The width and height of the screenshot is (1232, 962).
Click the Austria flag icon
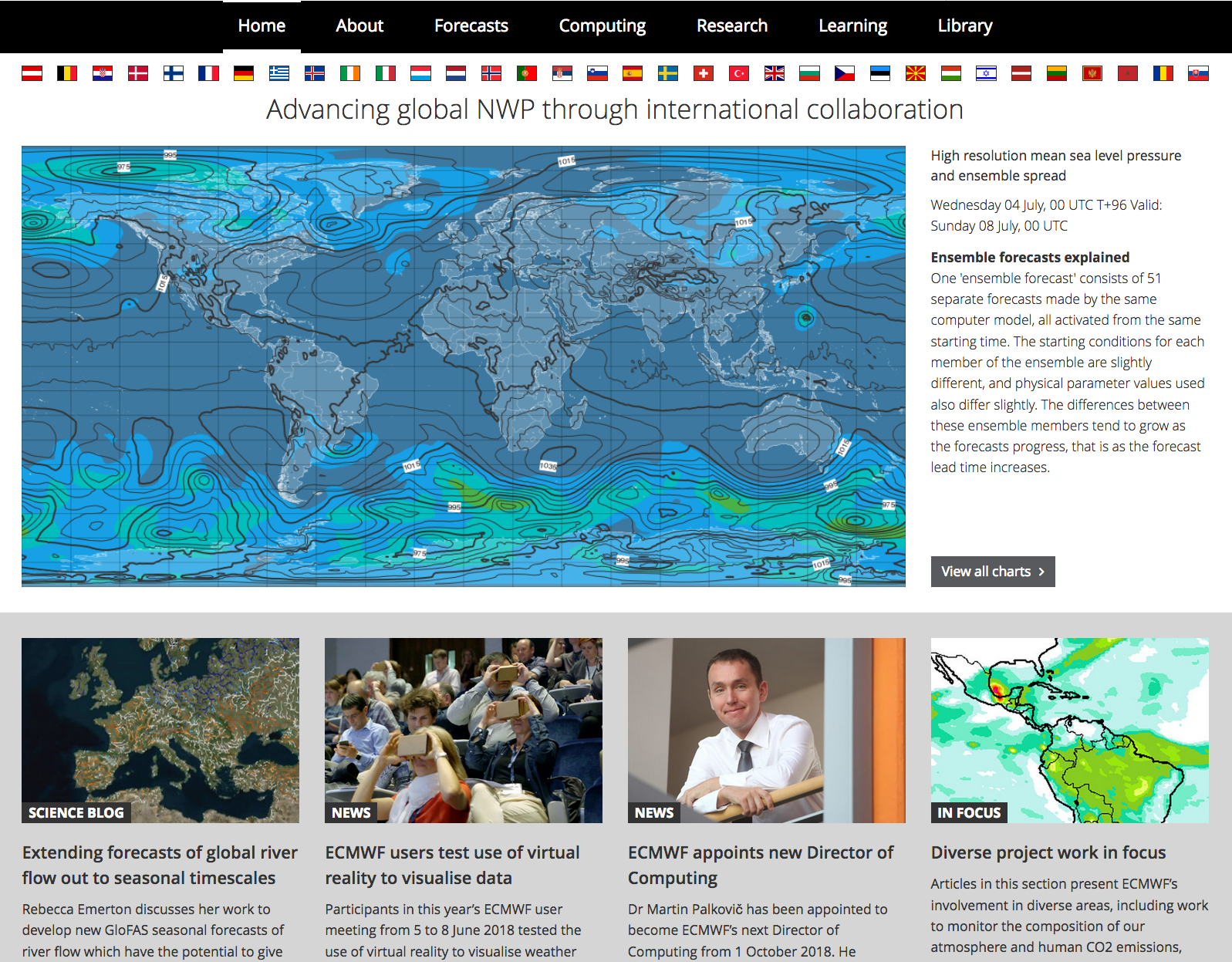click(32, 73)
